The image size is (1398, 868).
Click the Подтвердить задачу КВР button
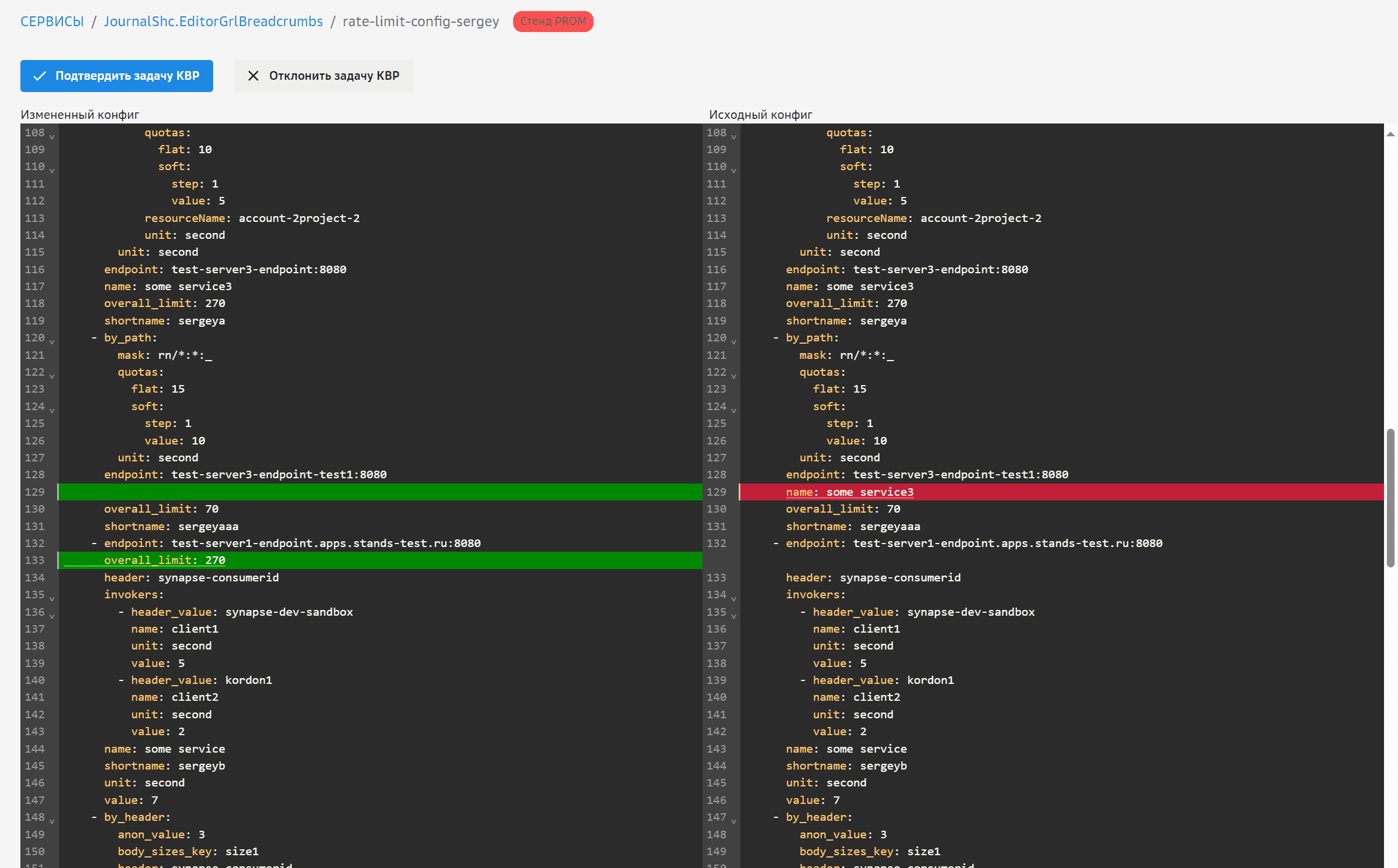click(116, 76)
